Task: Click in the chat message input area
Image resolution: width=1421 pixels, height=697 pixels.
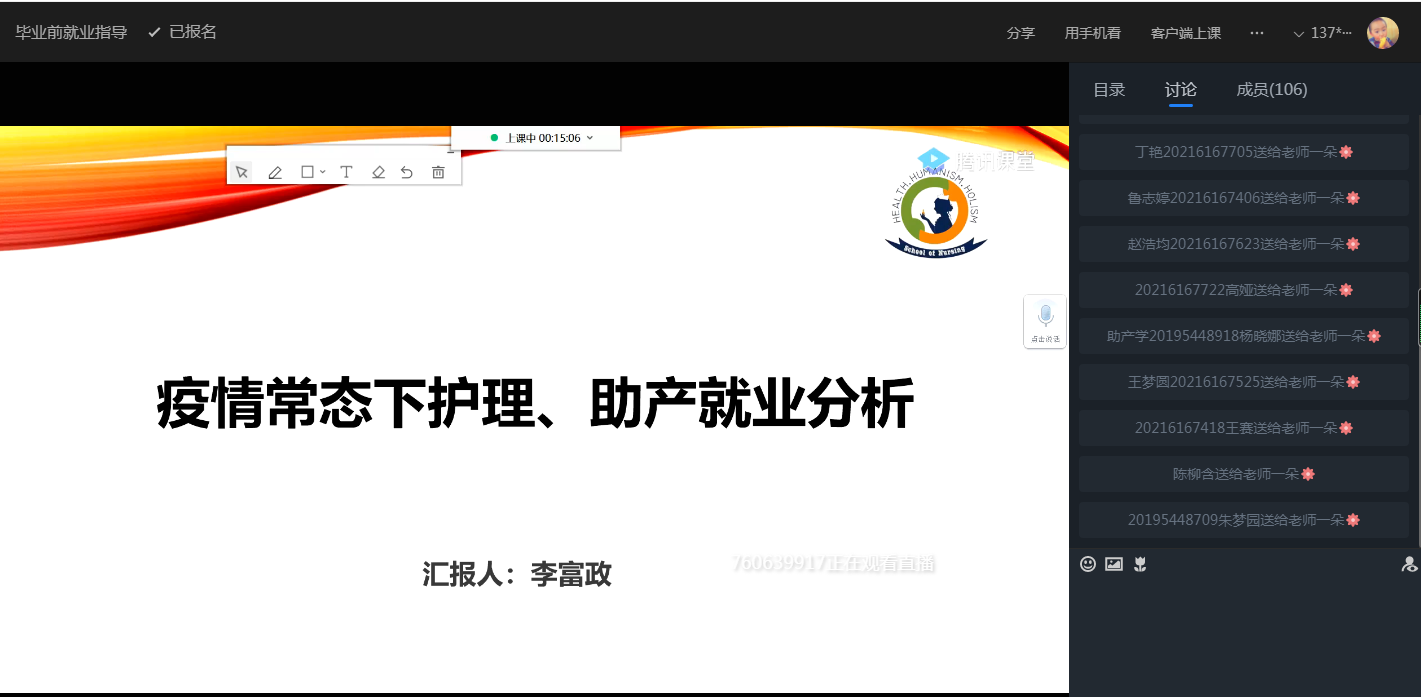Action: (x=1245, y=630)
